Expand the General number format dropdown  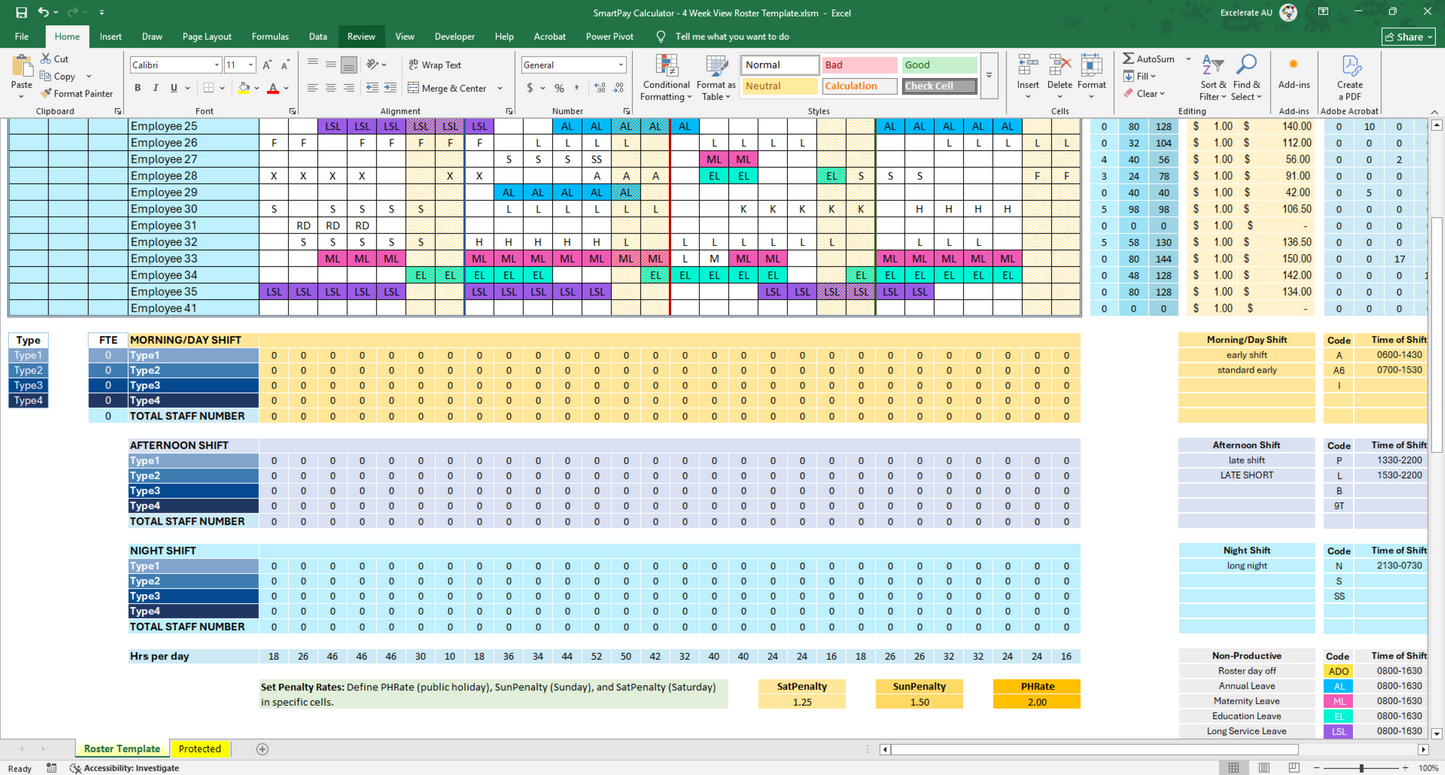(621, 65)
